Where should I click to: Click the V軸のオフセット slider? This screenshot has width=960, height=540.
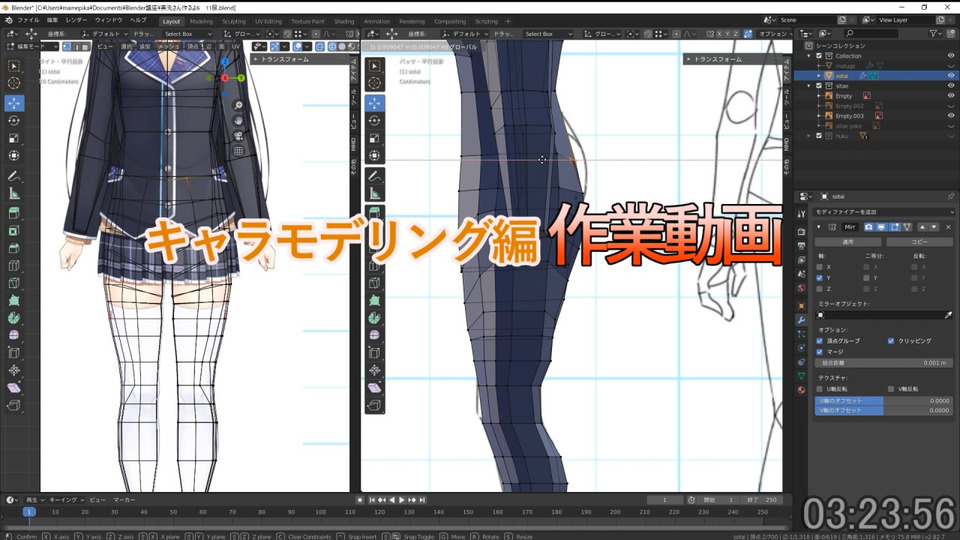pos(884,410)
